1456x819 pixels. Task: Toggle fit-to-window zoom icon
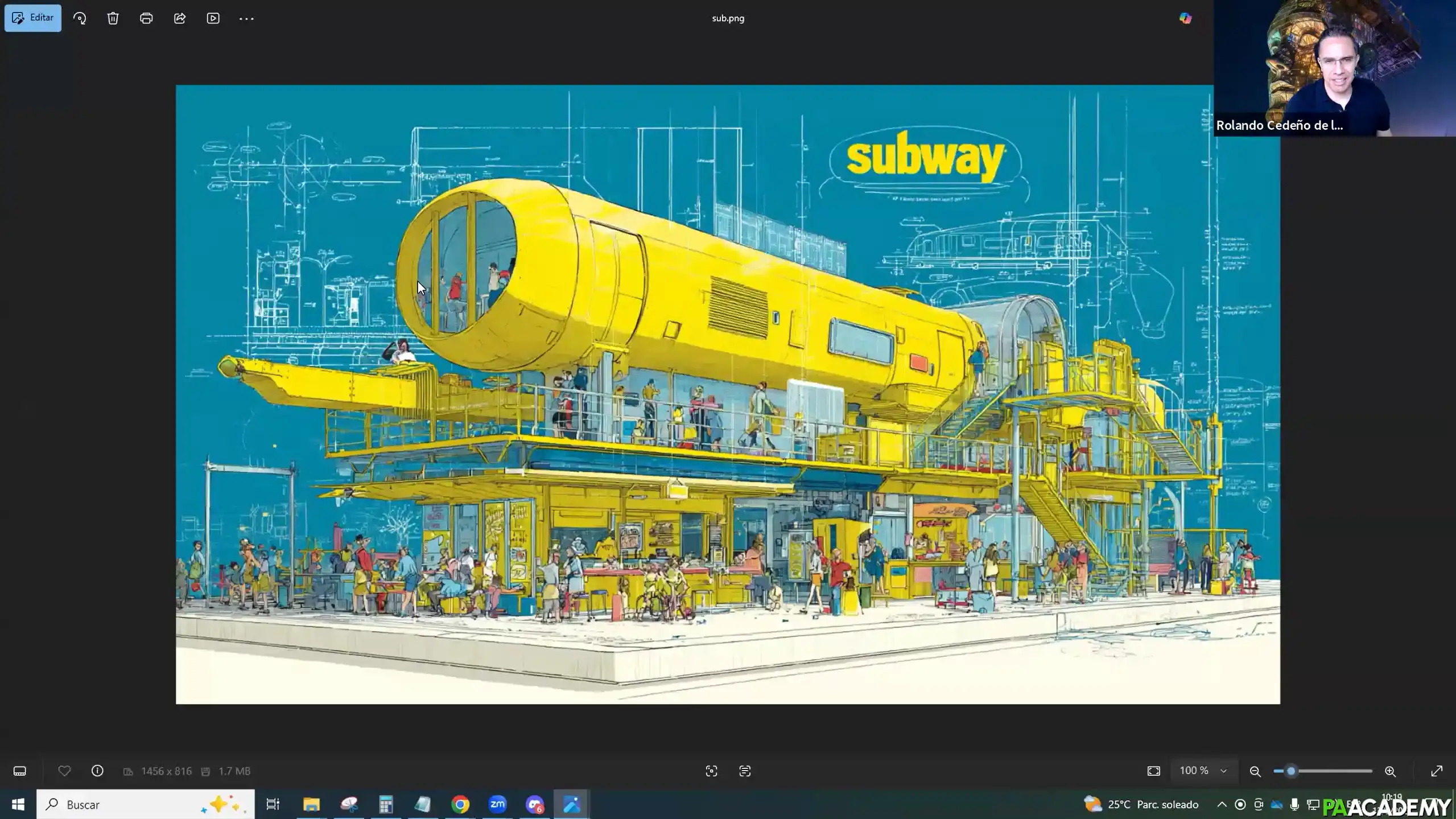[1153, 771]
